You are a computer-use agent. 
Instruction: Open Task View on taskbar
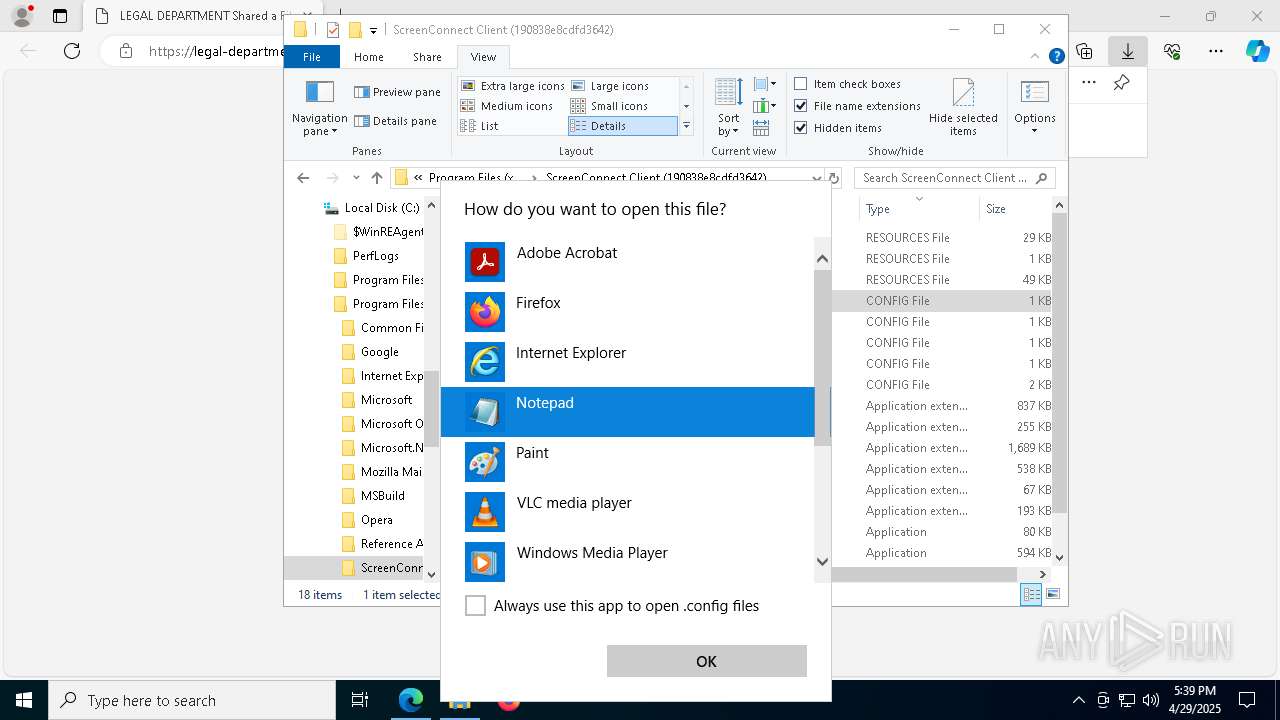coord(360,700)
